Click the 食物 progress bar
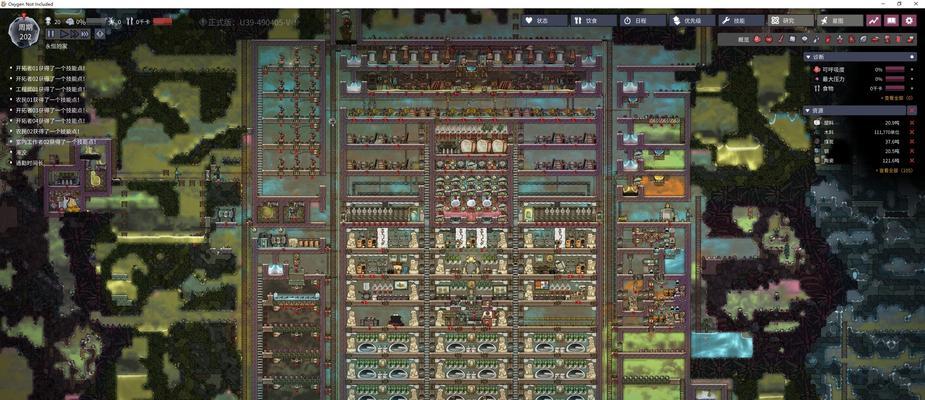This screenshot has width=925, height=400. coord(895,88)
